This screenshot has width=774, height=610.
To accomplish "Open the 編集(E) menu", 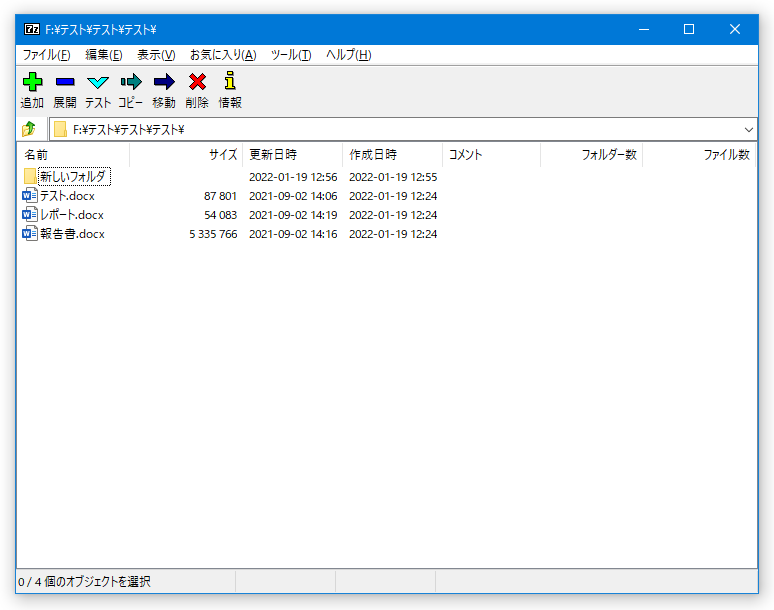I will 104,55.
